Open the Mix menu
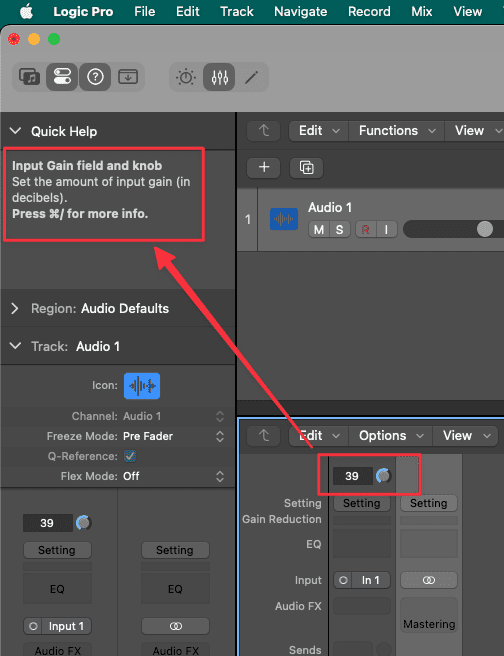Screen dimensions: 504x656 click(422, 12)
